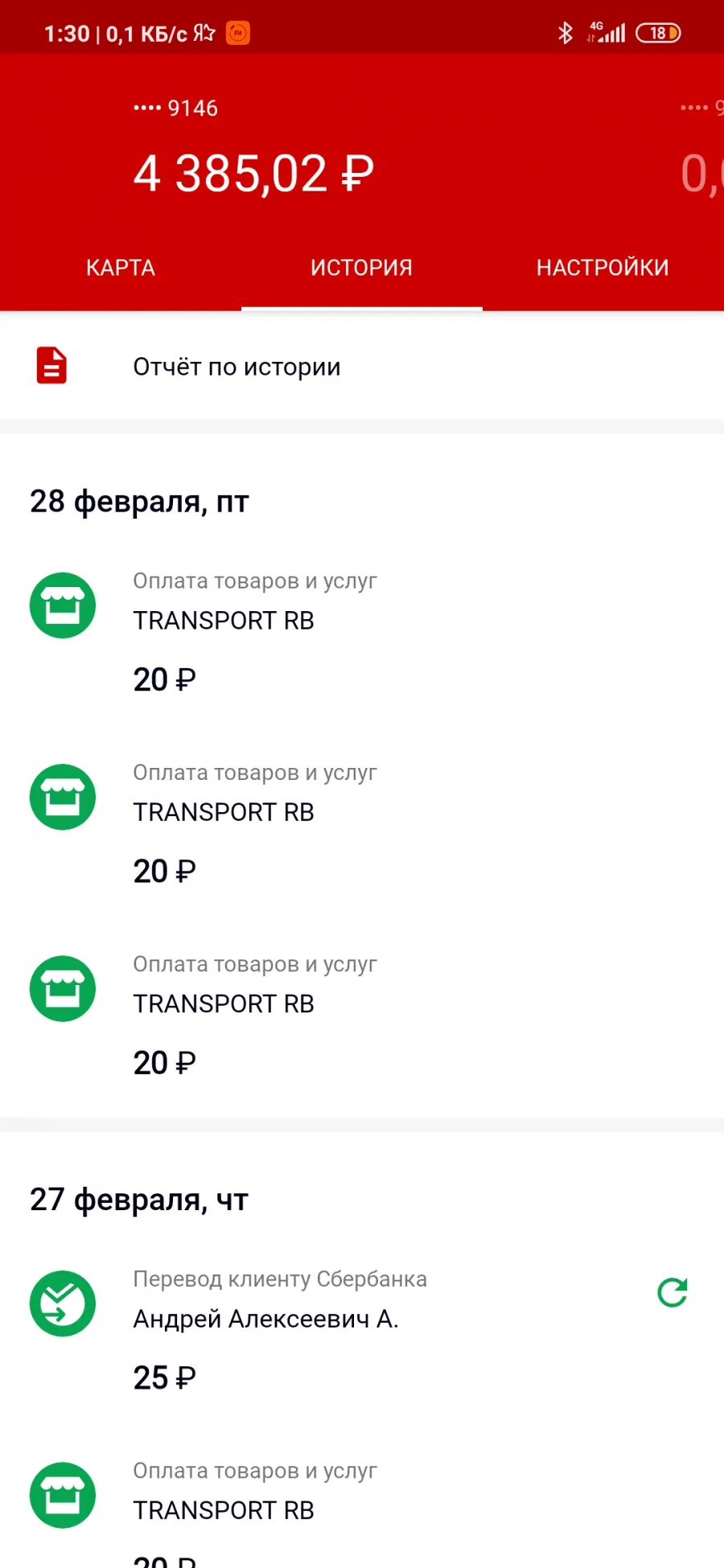Switch to the КАРТА tab
Viewport: 724px width, 1568px height.
pyautogui.click(x=121, y=268)
